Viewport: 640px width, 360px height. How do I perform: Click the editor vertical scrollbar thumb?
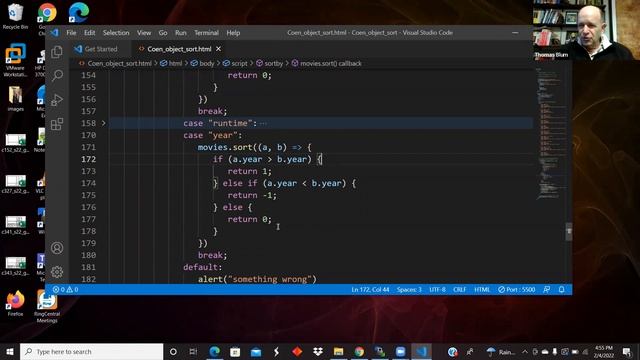(x=569, y=232)
